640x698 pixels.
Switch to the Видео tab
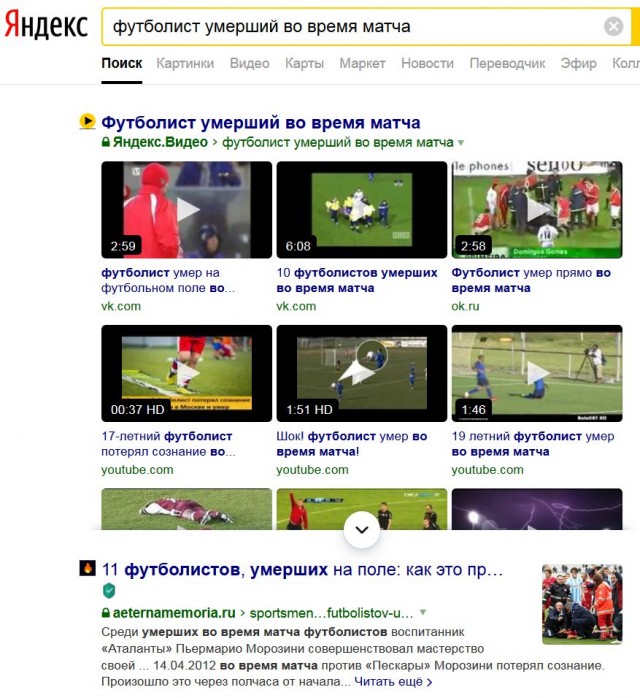click(x=249, y=63)
